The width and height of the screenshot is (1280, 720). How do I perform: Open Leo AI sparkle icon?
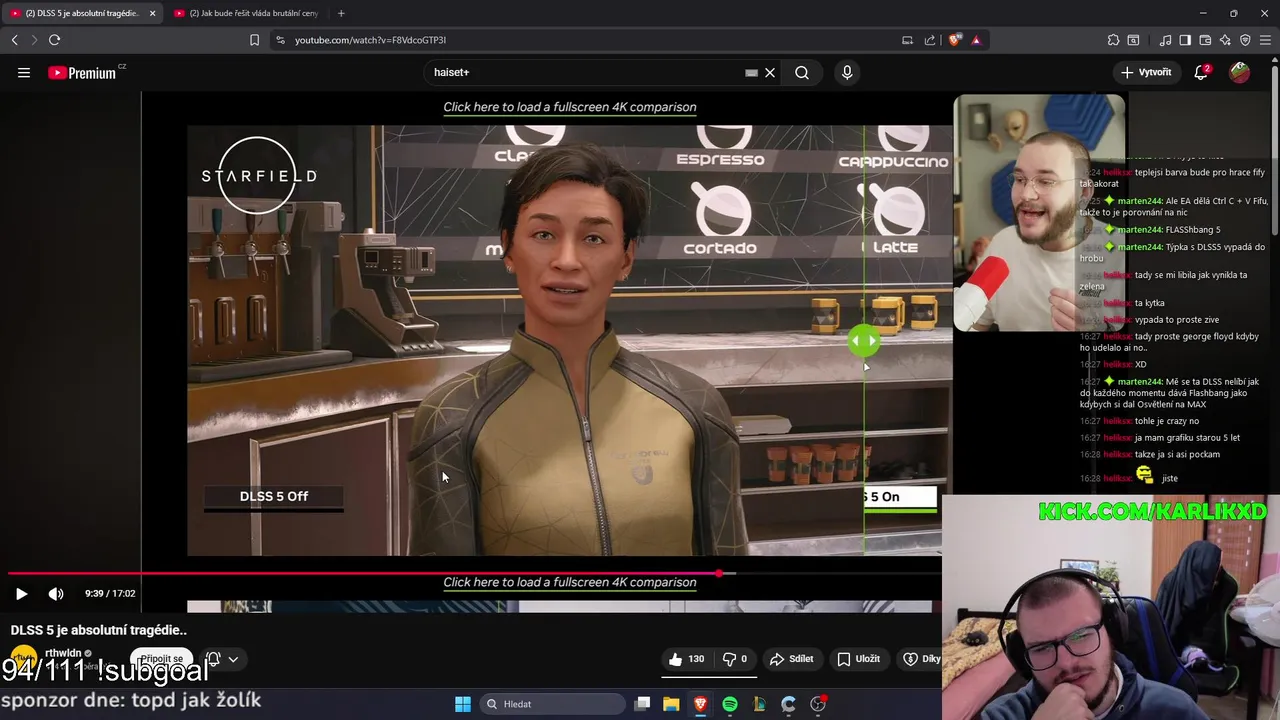tap(1225, 40)
